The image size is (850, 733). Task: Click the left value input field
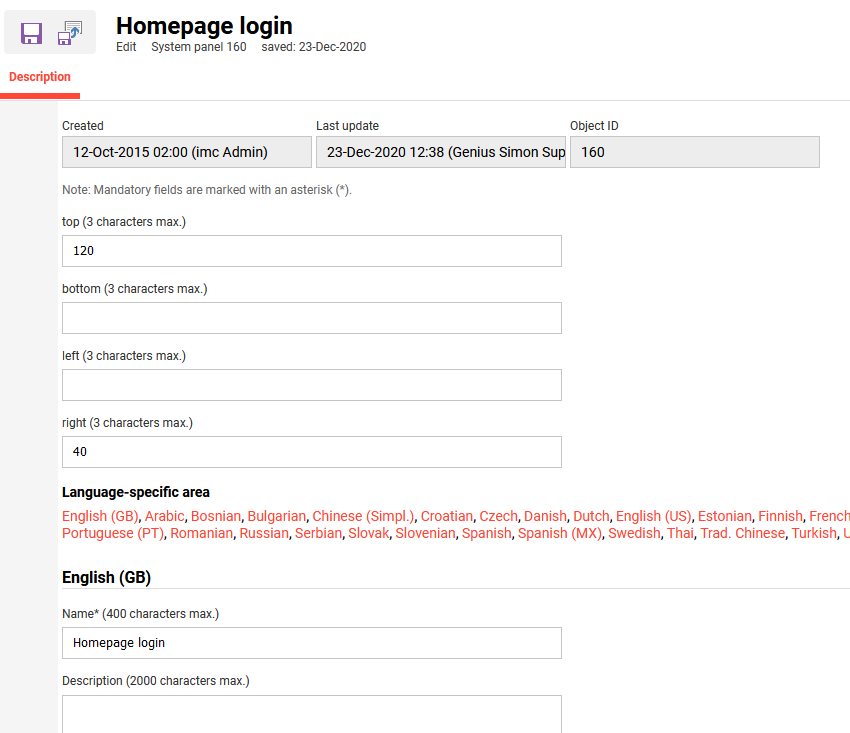point(311,385)
